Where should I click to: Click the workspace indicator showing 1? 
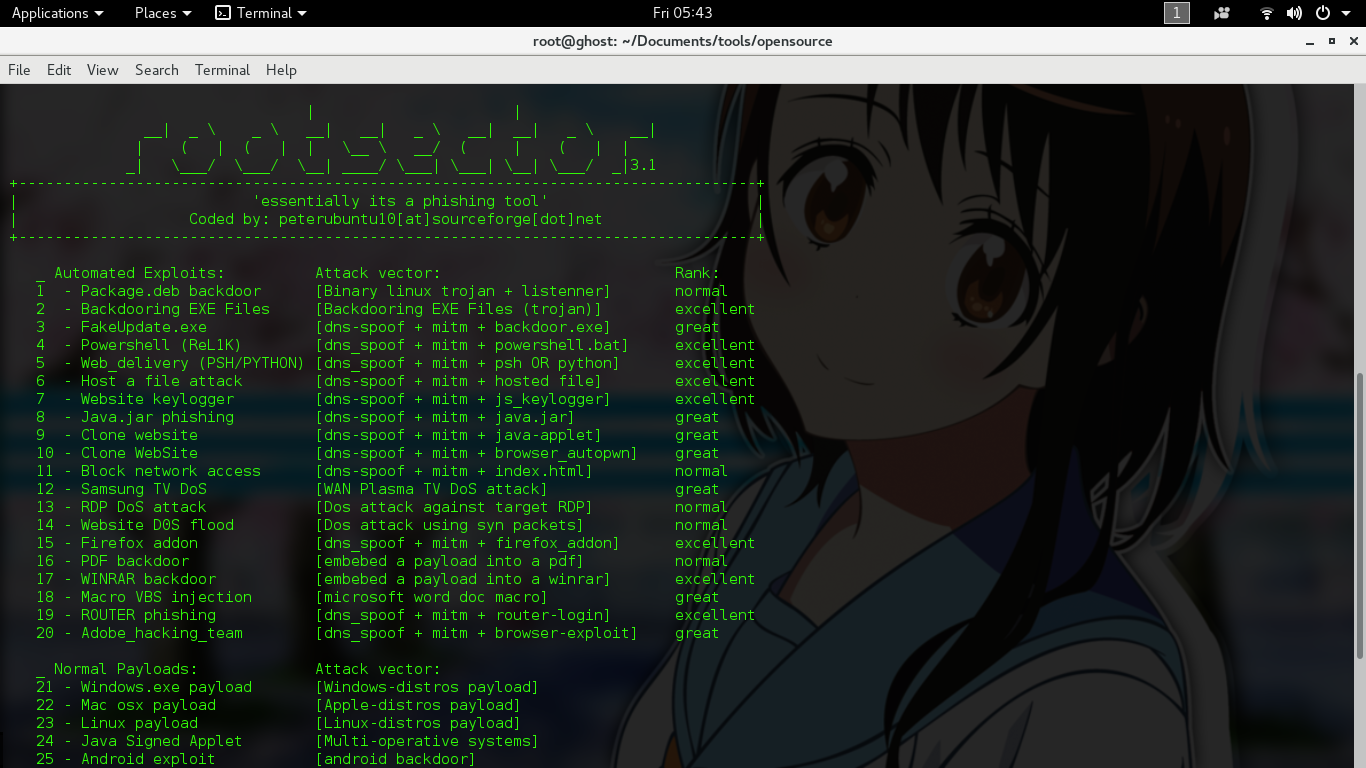coord(1177,13)
